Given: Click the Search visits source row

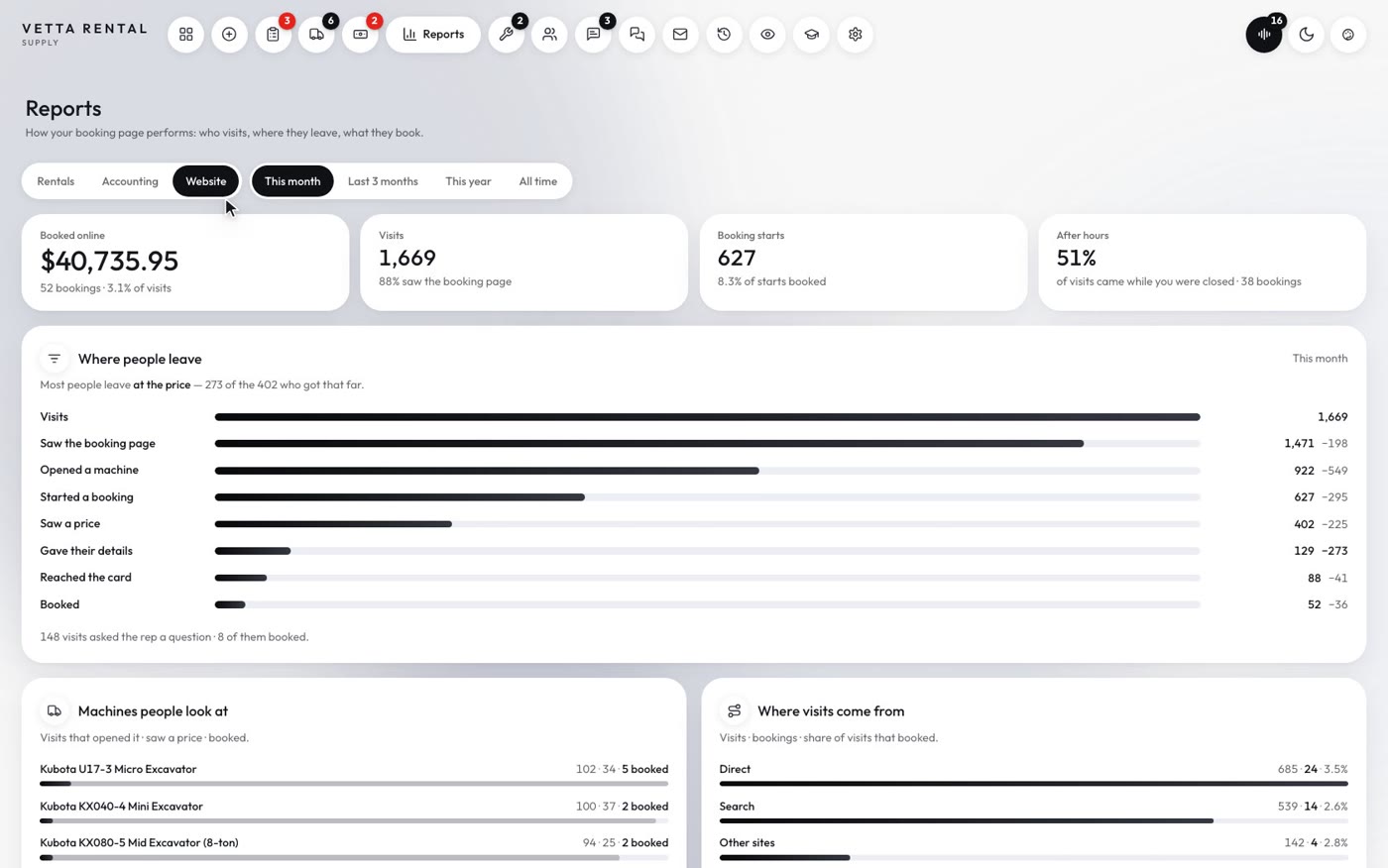Looking at the screenshot, I should tap(1033, 812).
